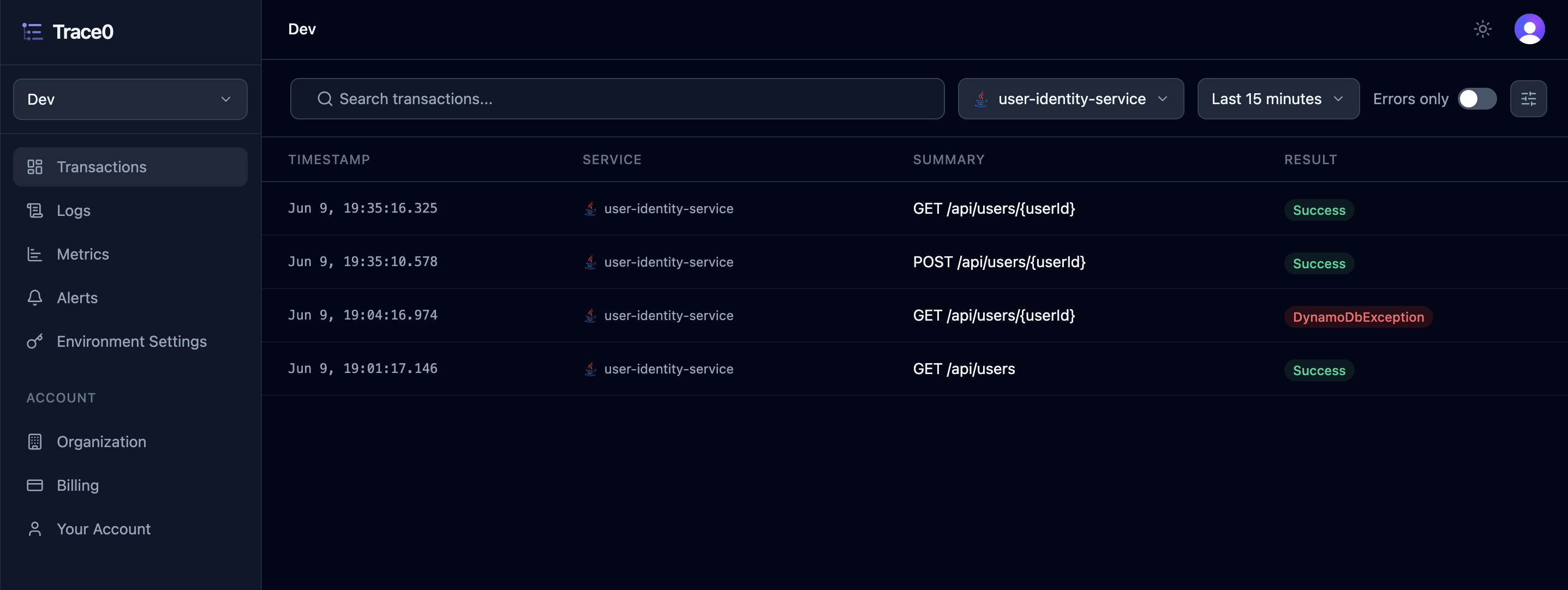Open Your Account page

tap(130, 529)
